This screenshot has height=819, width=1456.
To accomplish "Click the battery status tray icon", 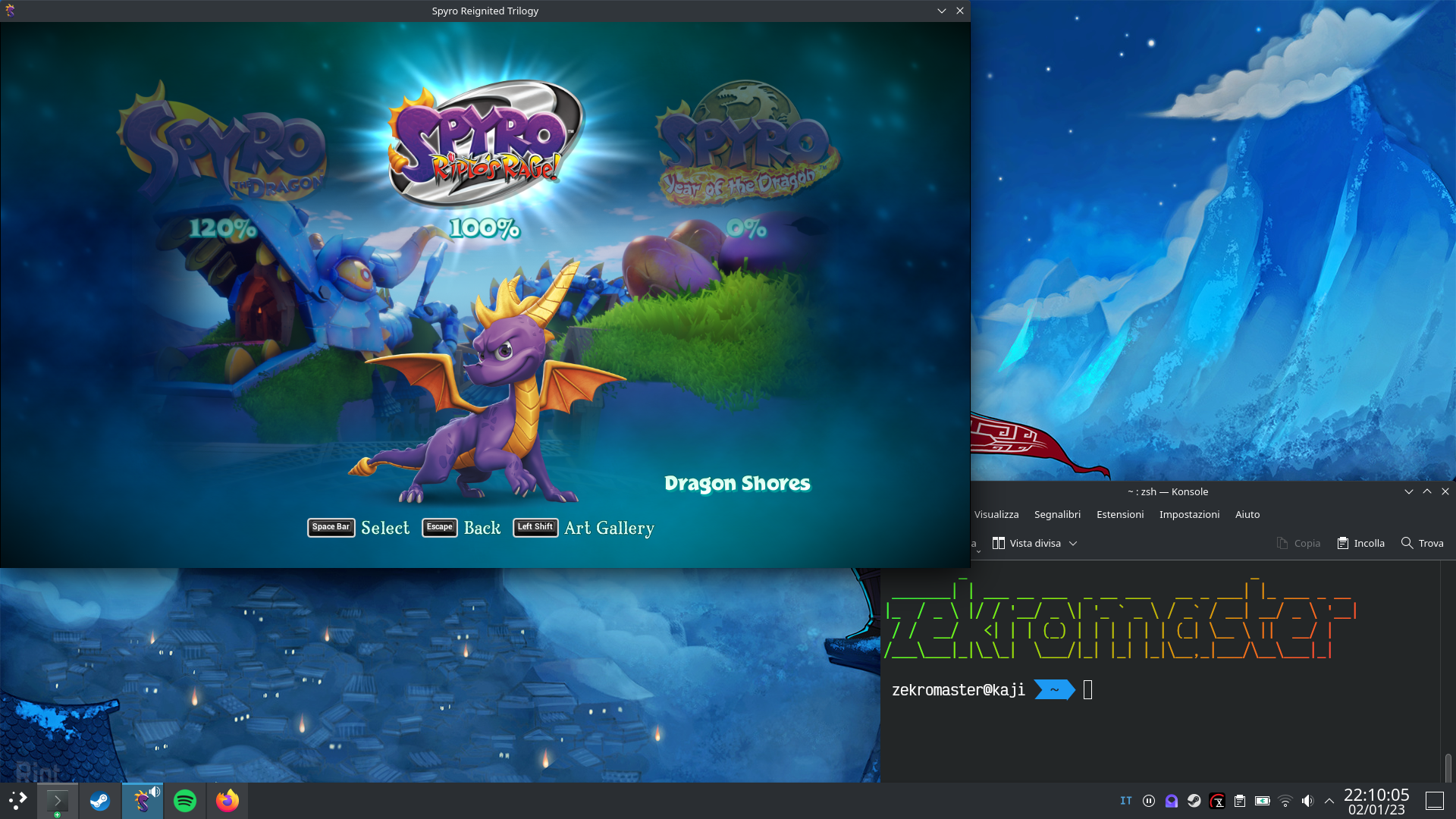I will [1262, 801].
